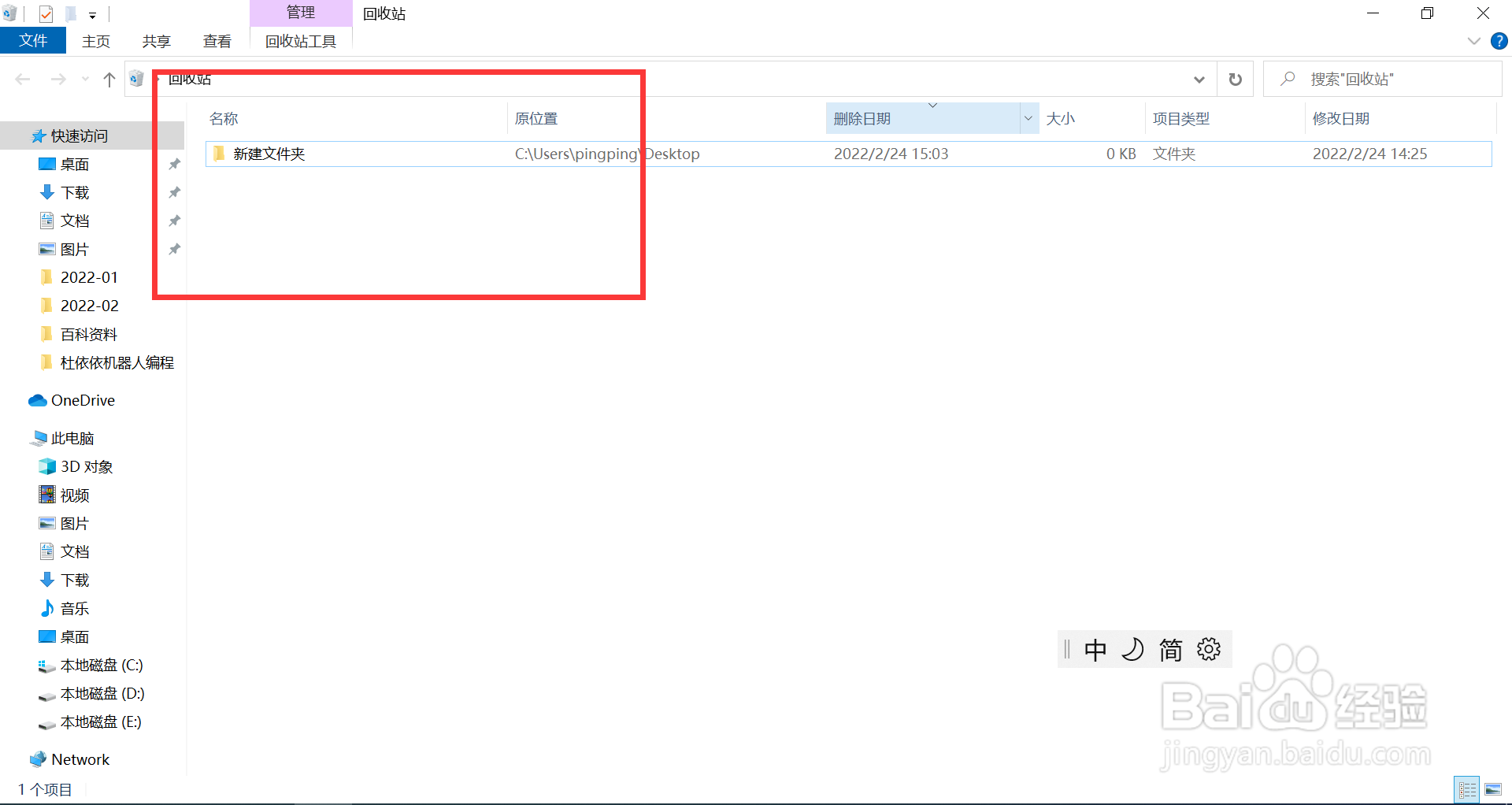
Task: Open the recent locations dropdown arrow
Action: (x=85, y=79)
